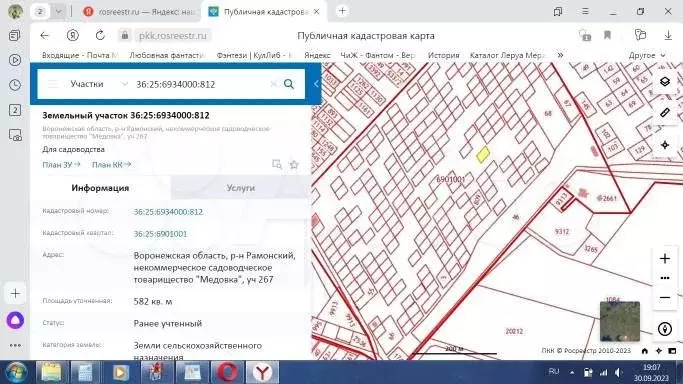The height and width of the screenshot is (384, 683).
Task: Open the taskbar File Explorer folder
Action: pyautogui.click(x=51, y=373)
